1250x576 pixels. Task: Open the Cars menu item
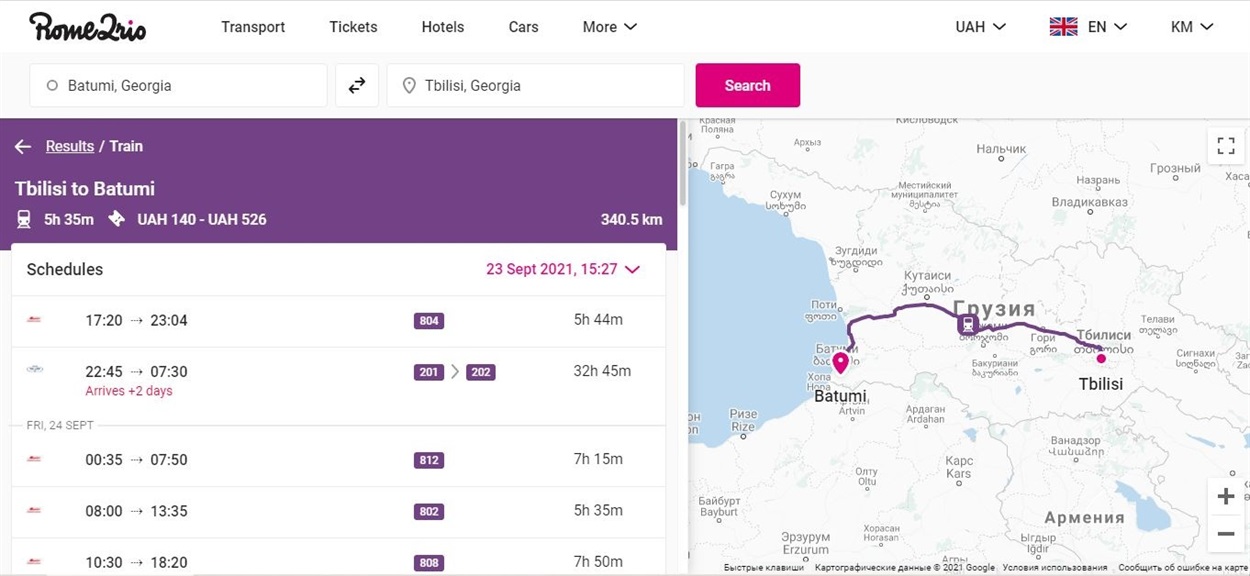tap(523, 27)
